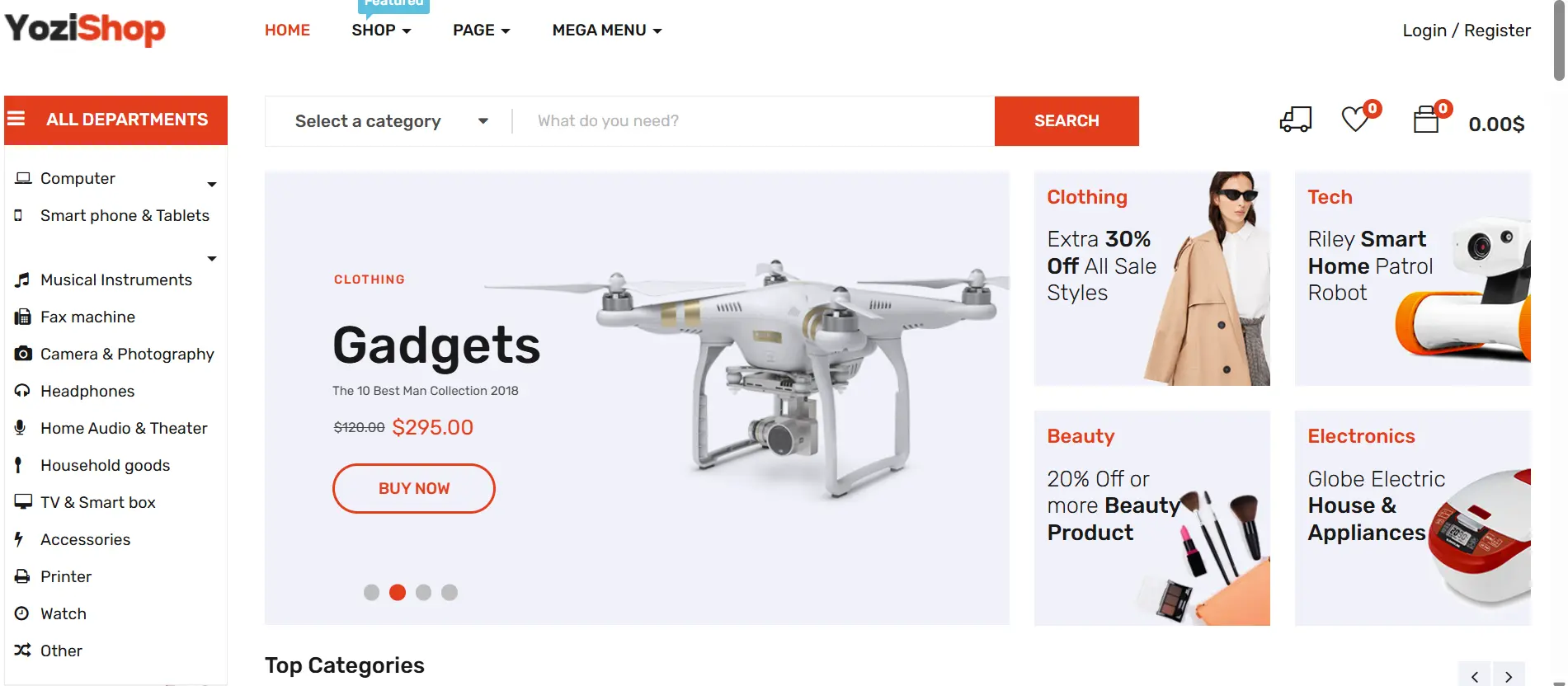Image resolution: width=1568 pixels, height=686 pixels.
Task: Select the first slider pagination dot
Action: click(x=371, y=592)
